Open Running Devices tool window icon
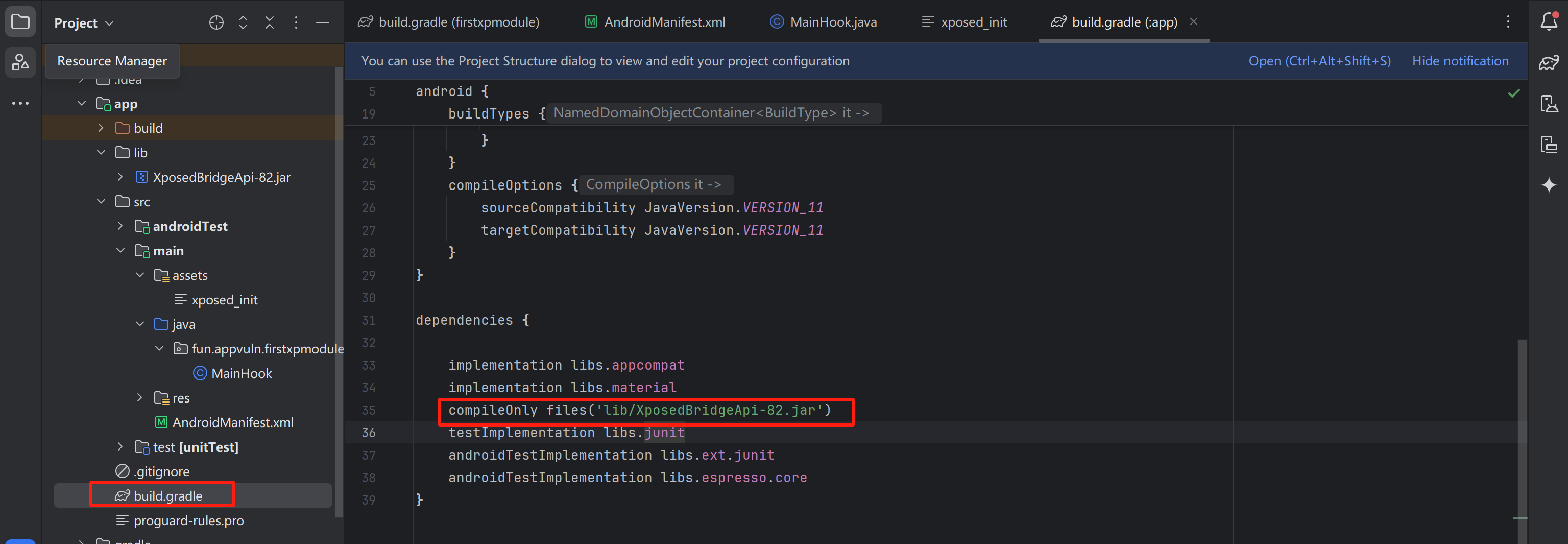 click(1549, 145)
